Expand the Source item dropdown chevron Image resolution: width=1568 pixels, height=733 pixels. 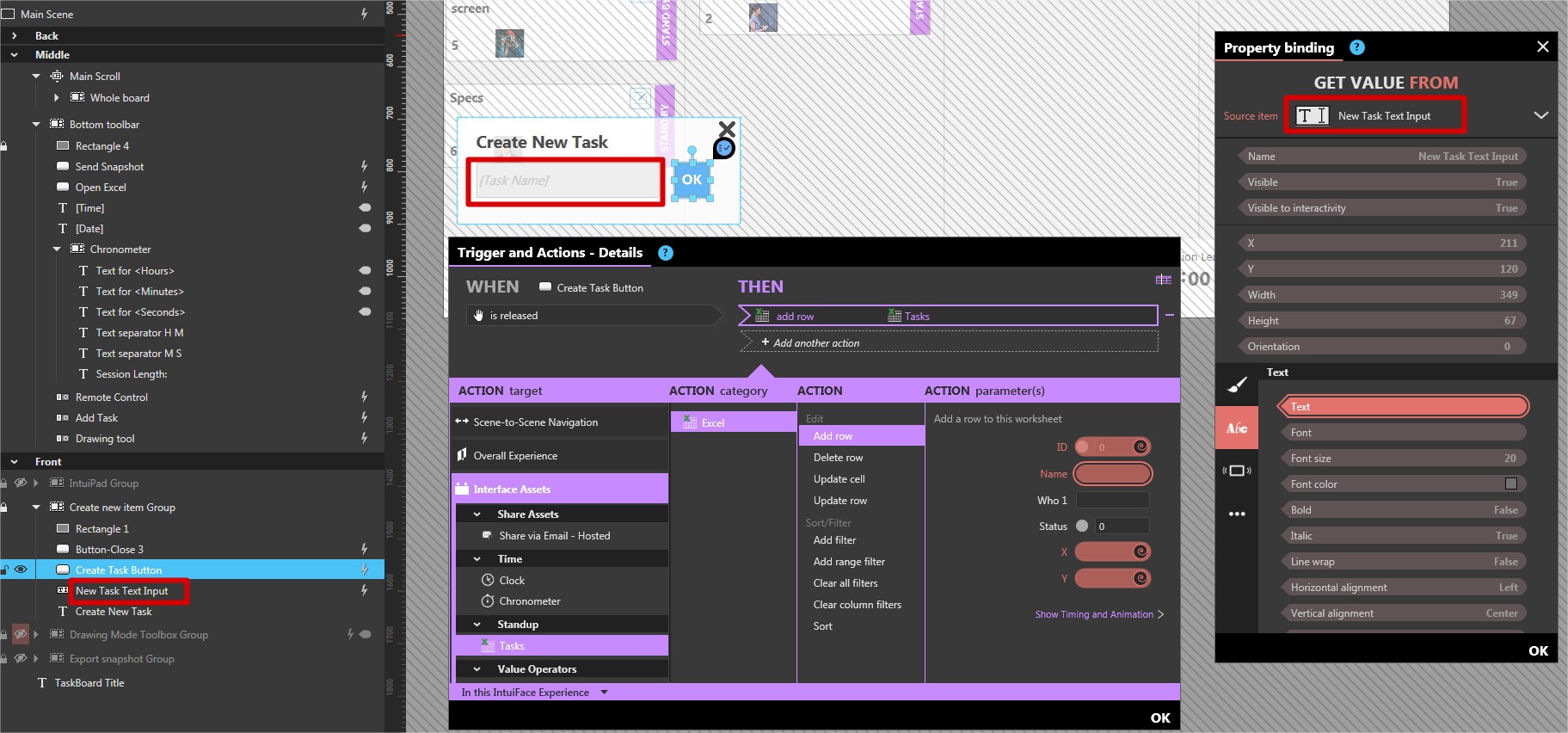click(1540, 115)
